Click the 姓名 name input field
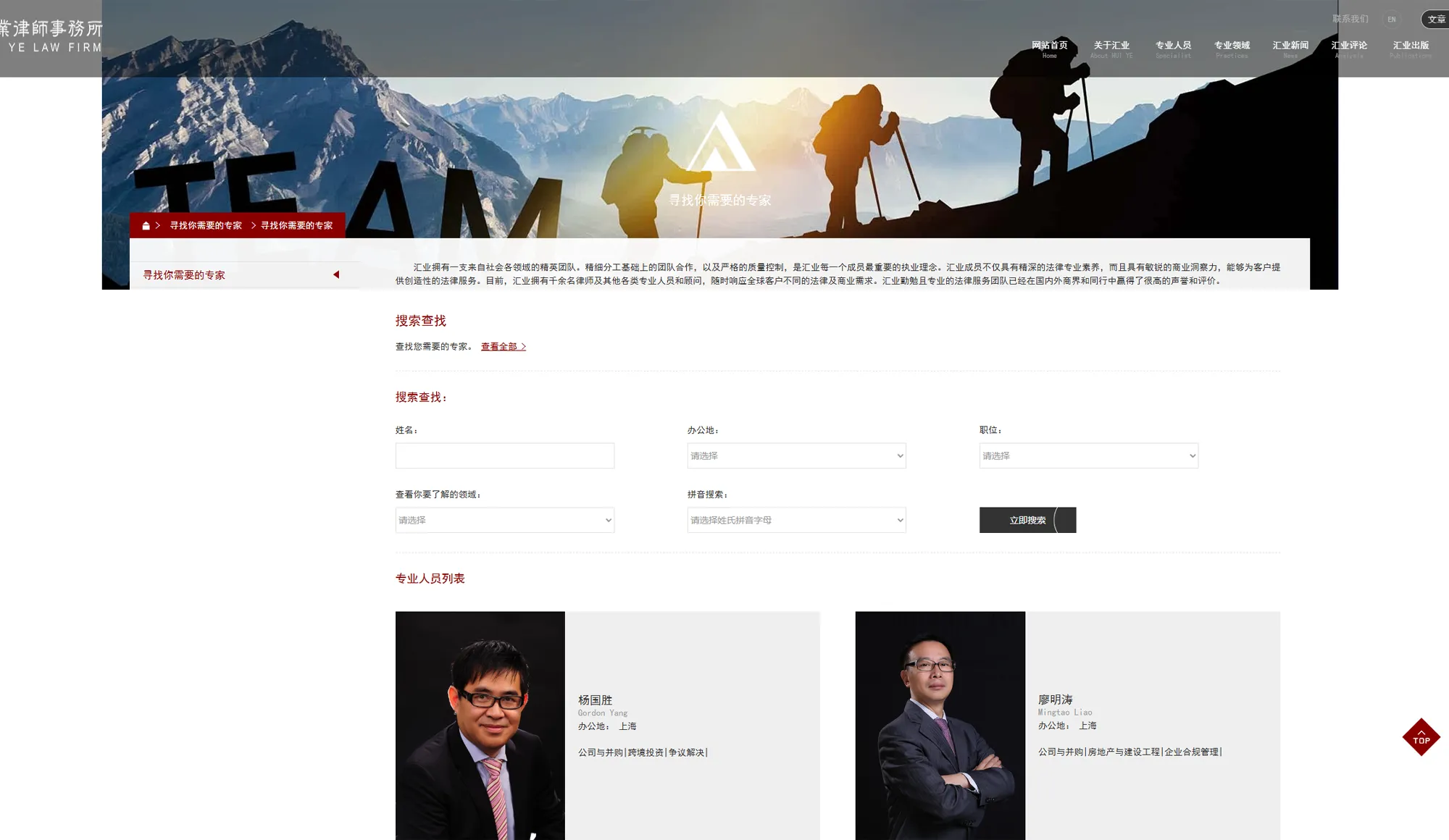The image size is (1449, 840). tap(504, 455)
